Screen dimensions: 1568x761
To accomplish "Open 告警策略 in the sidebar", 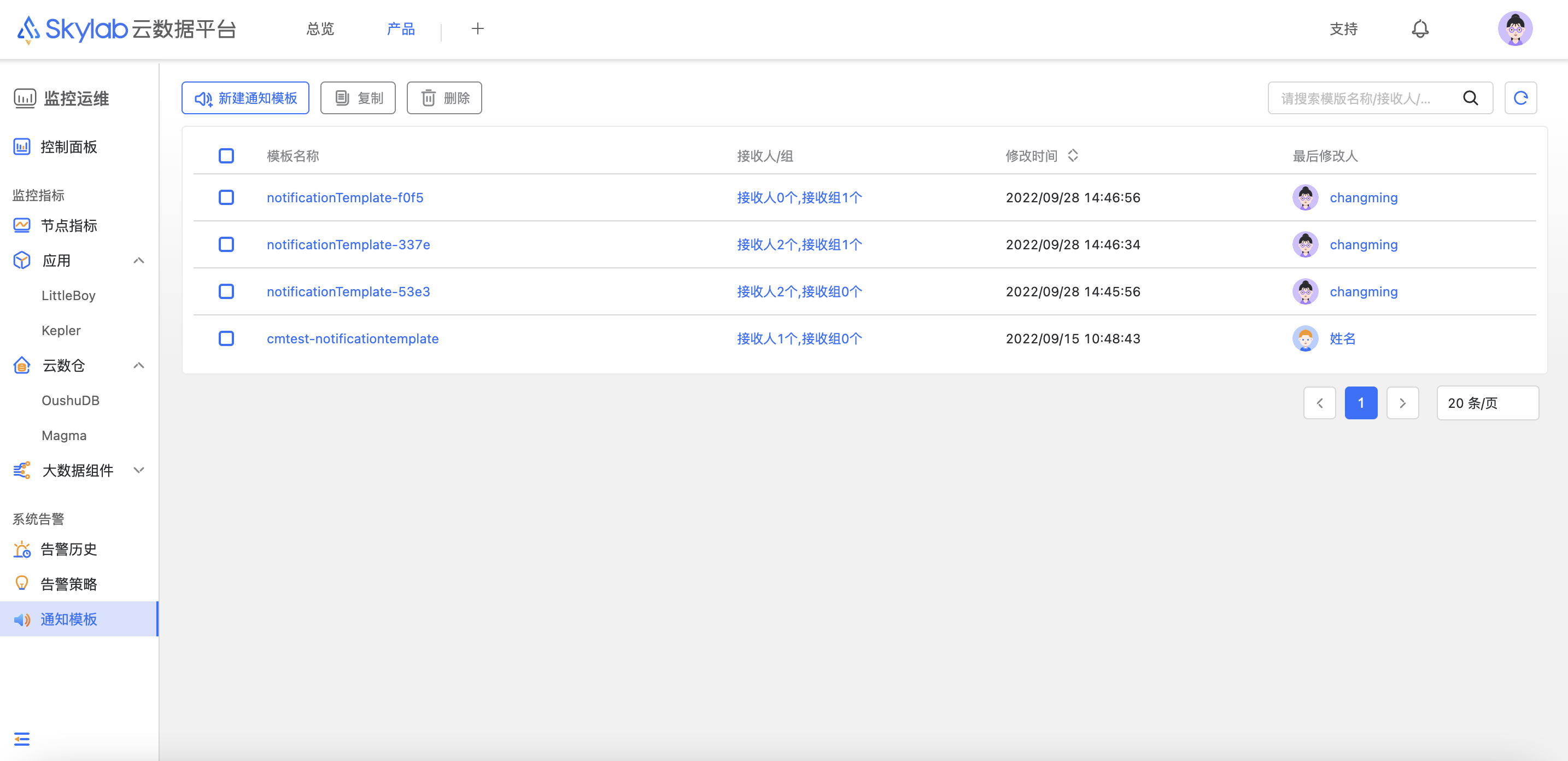I will pyautogui.click(x=68, y=584).
